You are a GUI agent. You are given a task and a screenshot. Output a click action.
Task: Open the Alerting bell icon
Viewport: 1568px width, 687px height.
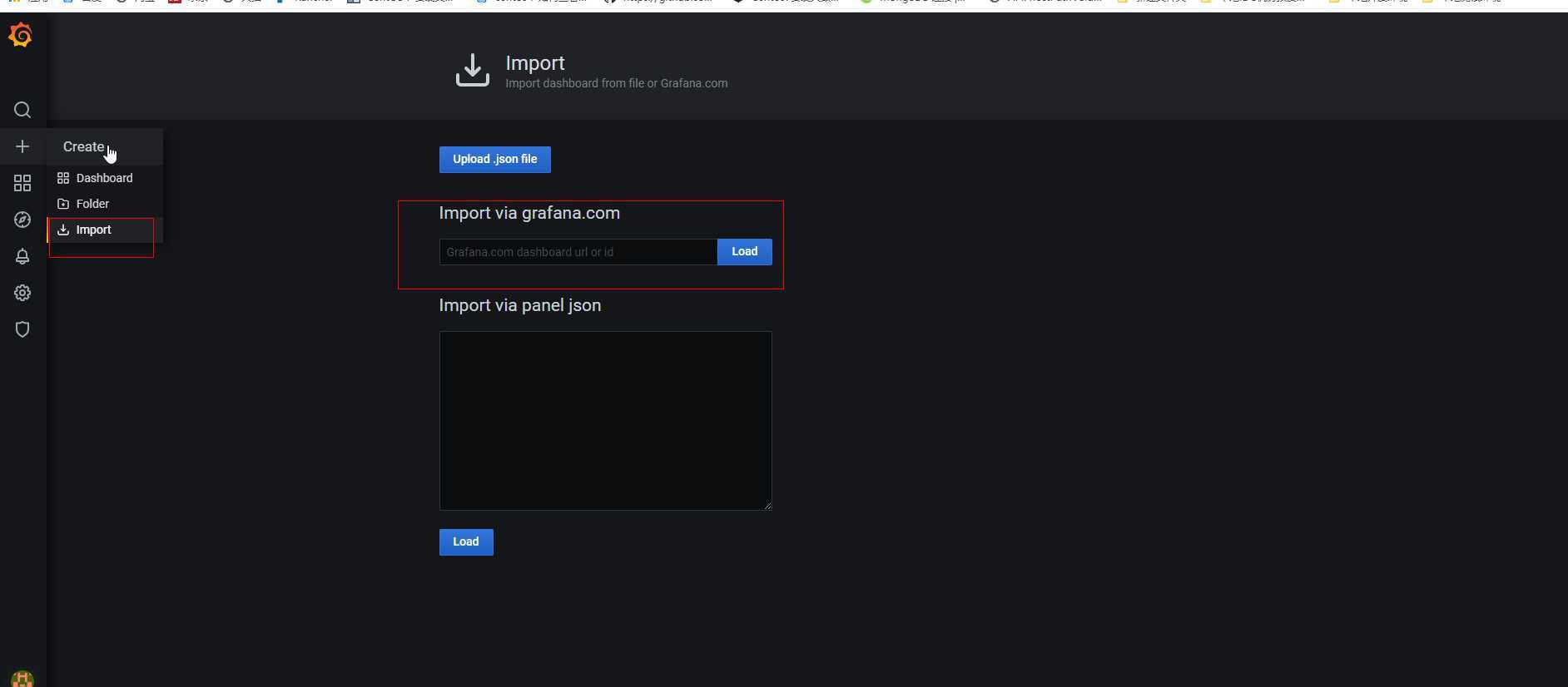pos(22,256)
